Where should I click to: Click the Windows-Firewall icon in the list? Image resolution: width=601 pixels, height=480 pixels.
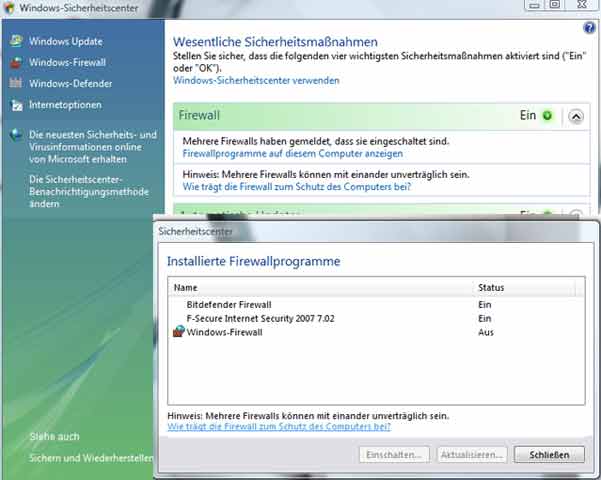179,332
